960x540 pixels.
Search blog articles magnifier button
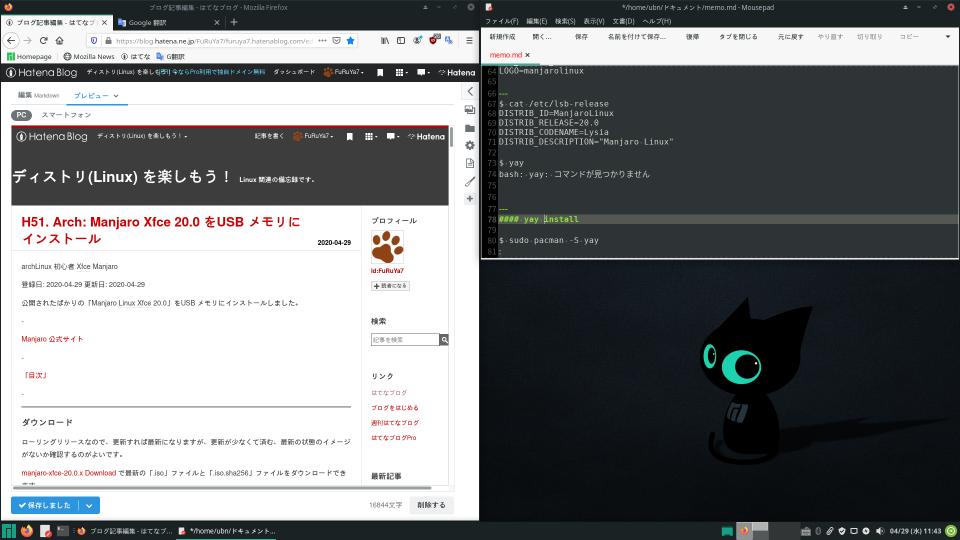[x=444, y=339]
